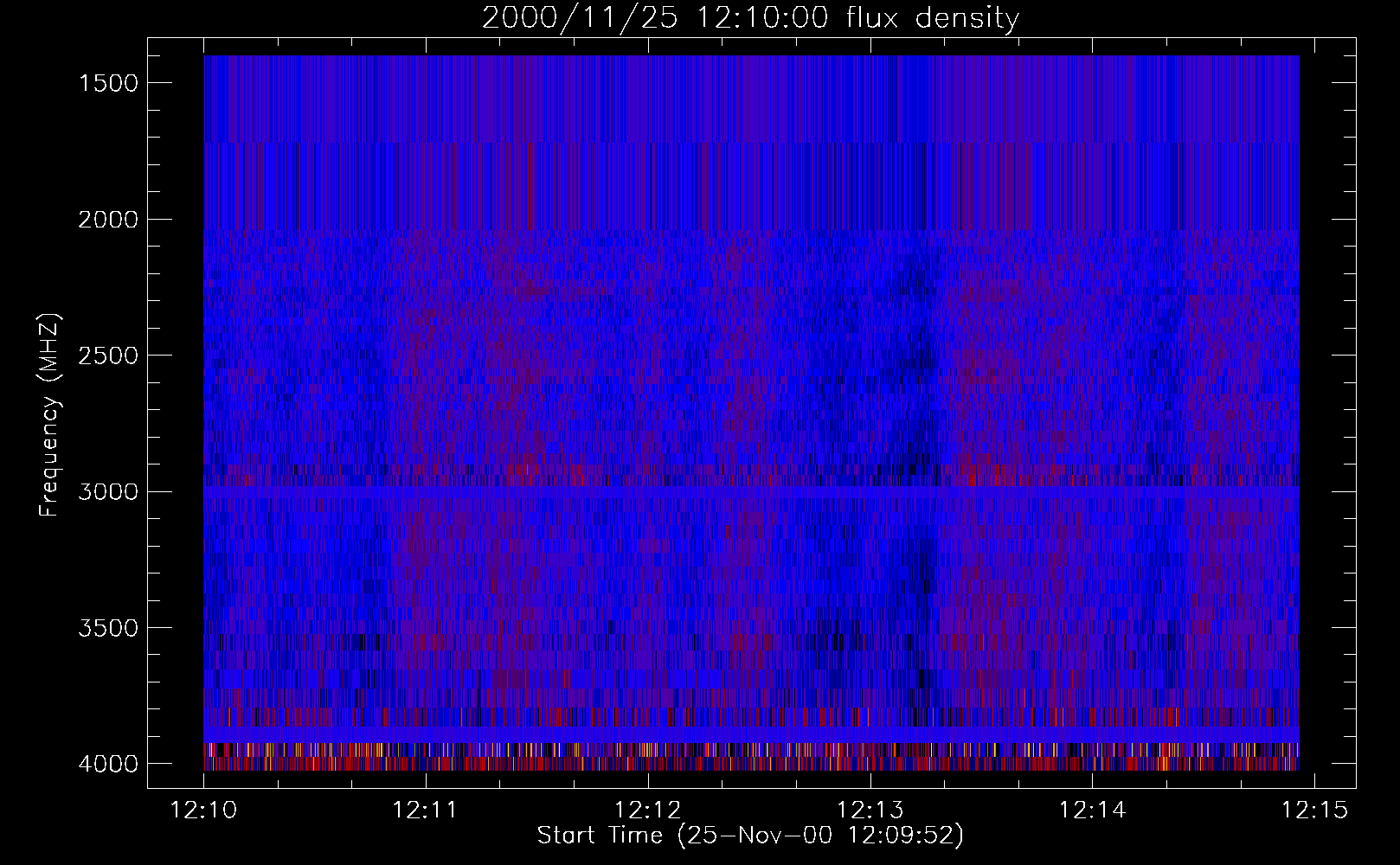Select the 3500 frequency tick label

point(108,628)
